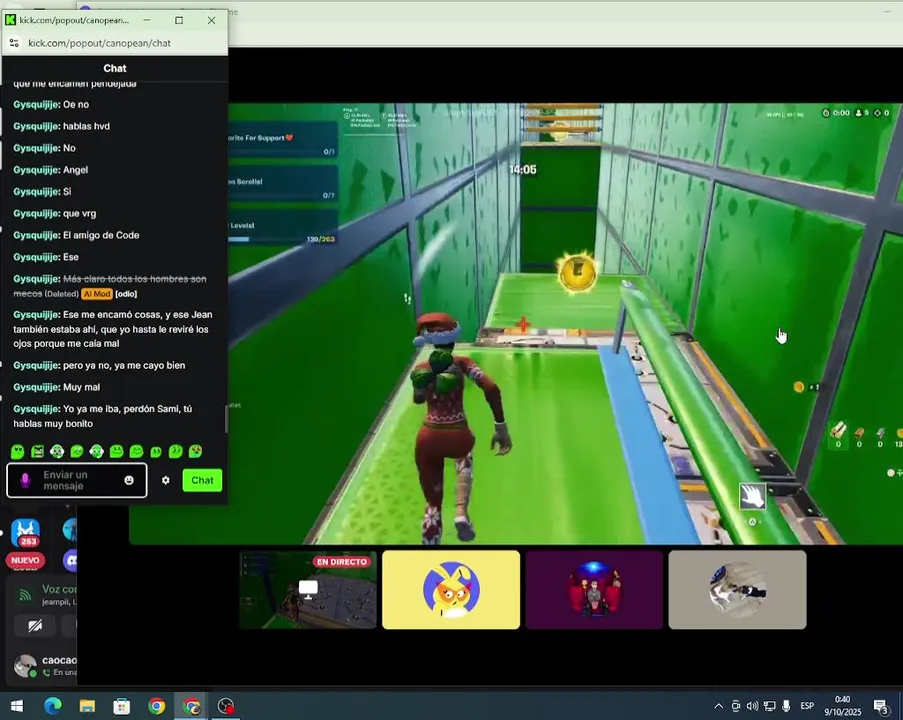Click the green voice connected signal icon
This screenshot has height=720, width=903.
coord(25,596)
